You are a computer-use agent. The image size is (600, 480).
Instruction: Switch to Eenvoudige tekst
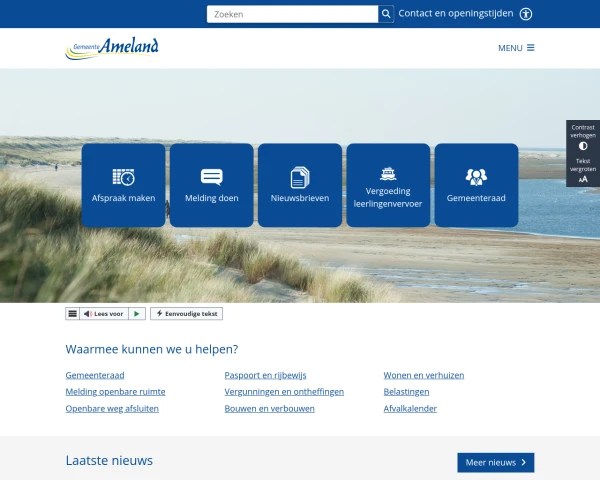186,314
